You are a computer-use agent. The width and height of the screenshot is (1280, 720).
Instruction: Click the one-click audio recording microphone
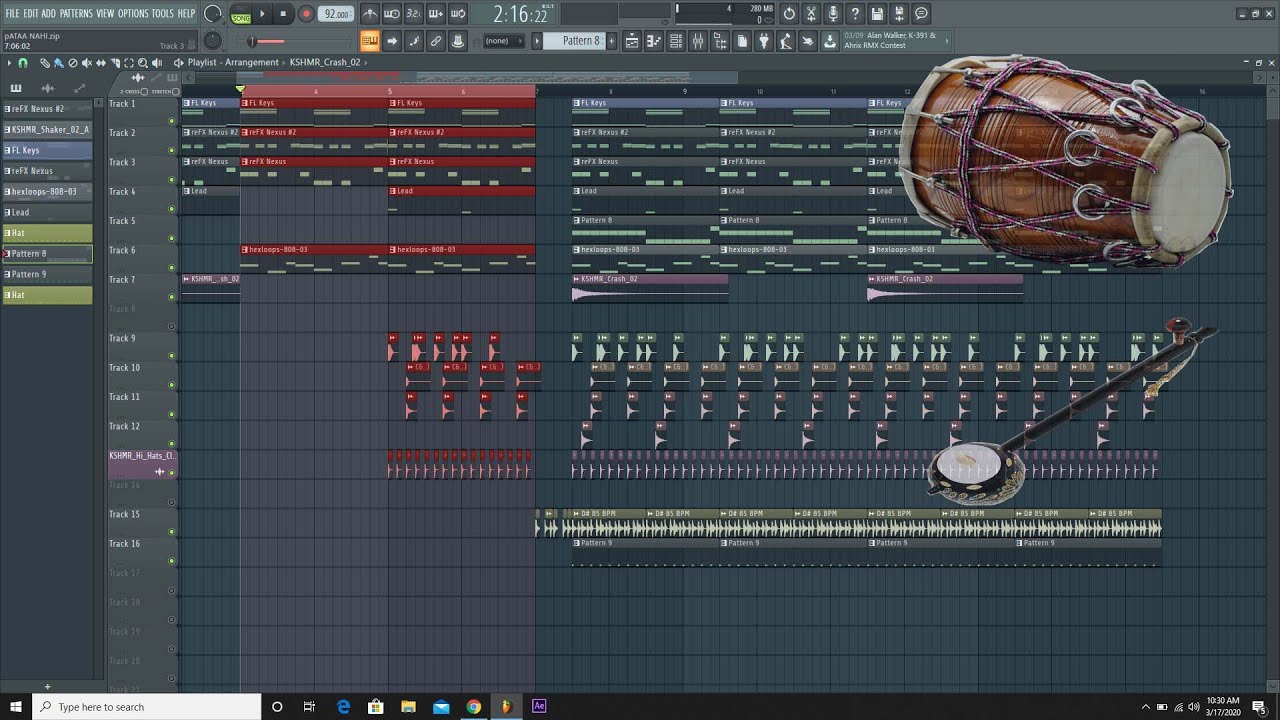point(833,14)
